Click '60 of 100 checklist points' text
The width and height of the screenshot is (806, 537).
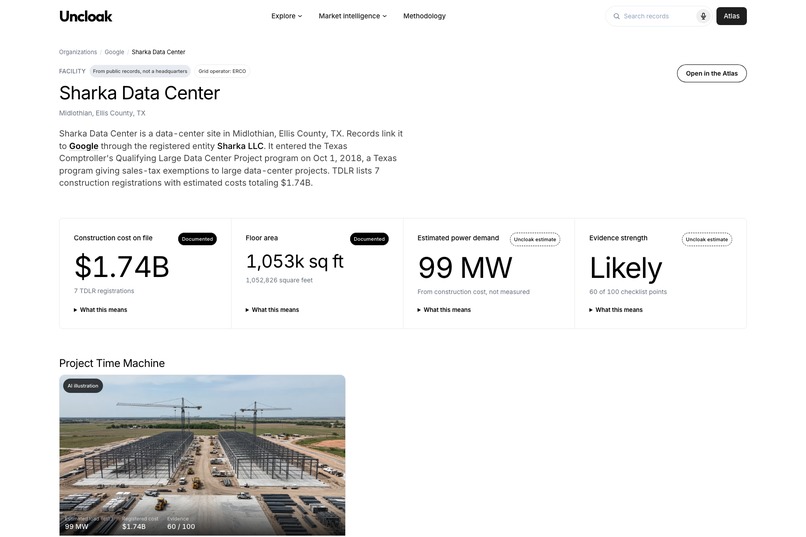(628, 292)
